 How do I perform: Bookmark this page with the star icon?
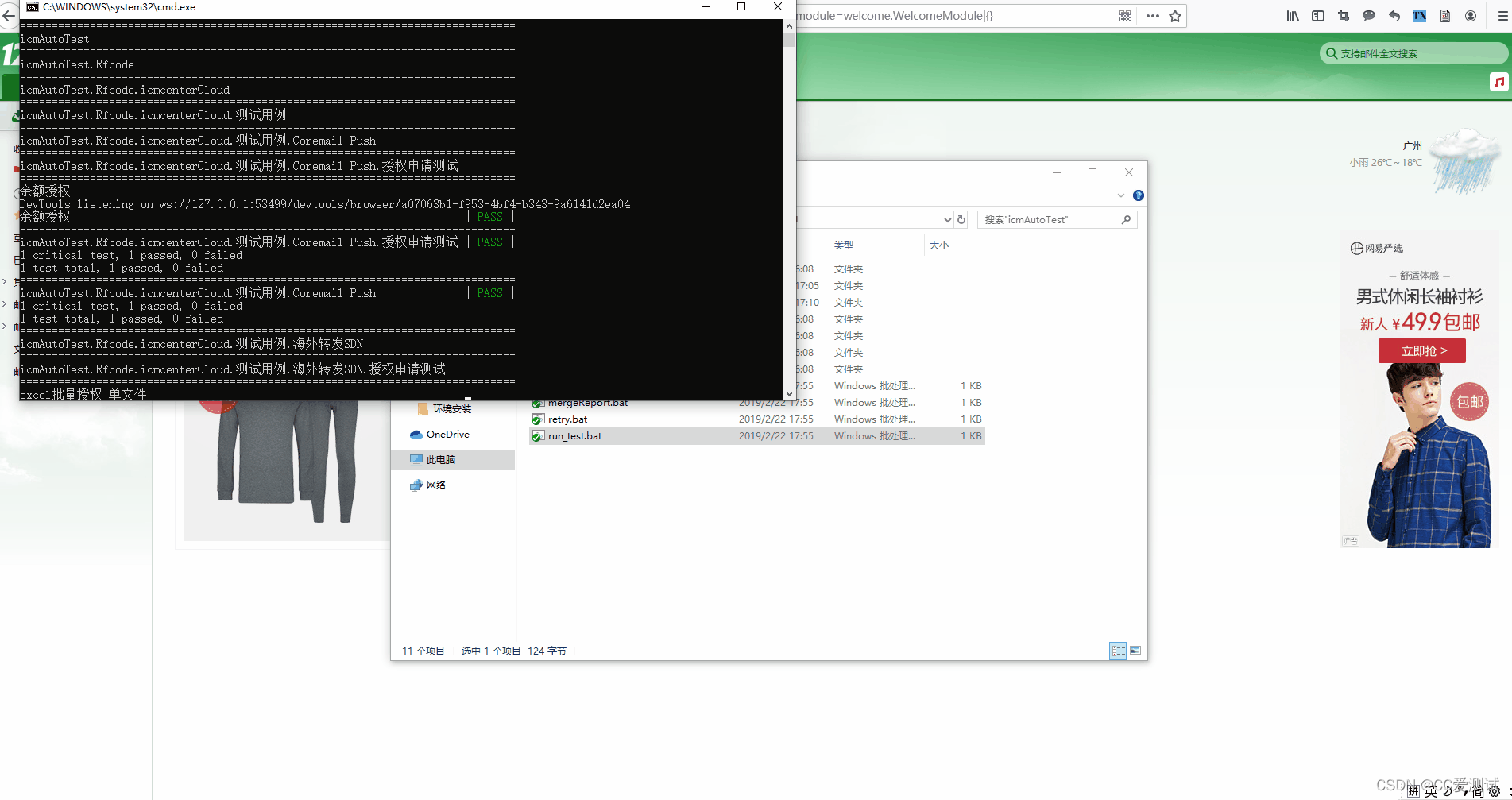(1175, 16)
